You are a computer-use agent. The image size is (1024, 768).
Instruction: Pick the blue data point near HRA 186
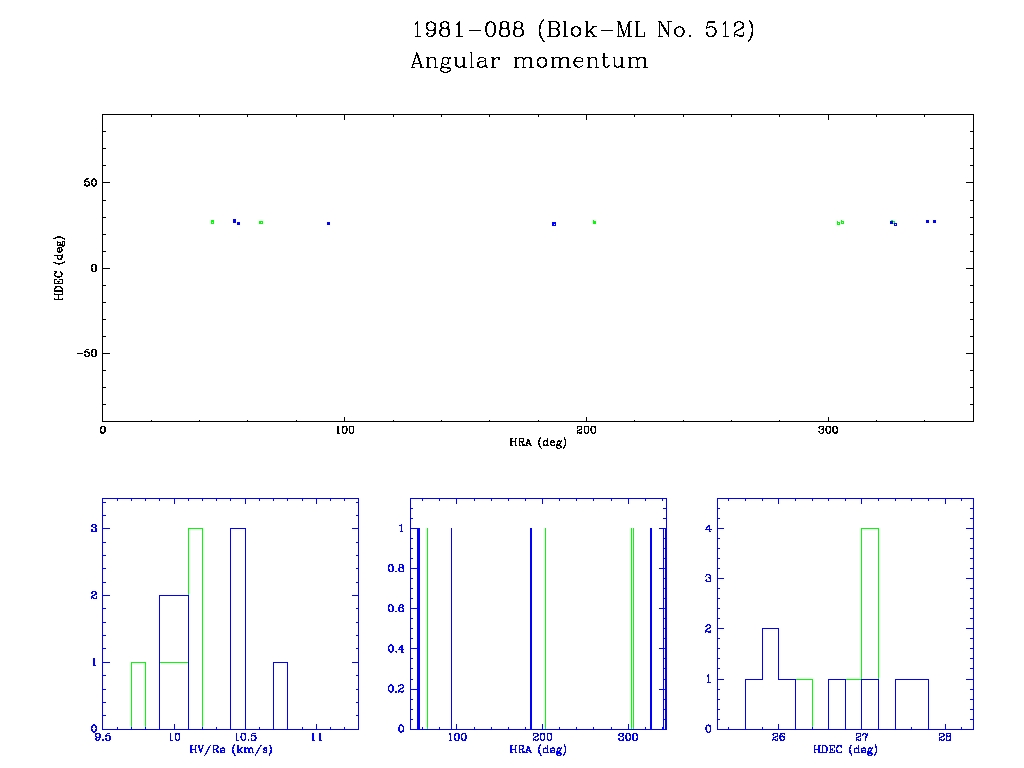pos(554,224)
